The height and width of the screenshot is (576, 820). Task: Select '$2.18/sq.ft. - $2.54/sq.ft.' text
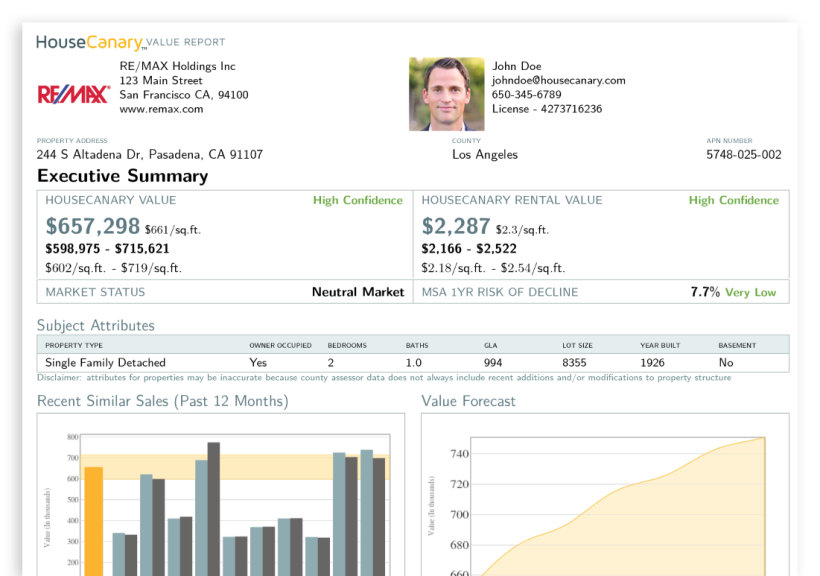(493, 268)
